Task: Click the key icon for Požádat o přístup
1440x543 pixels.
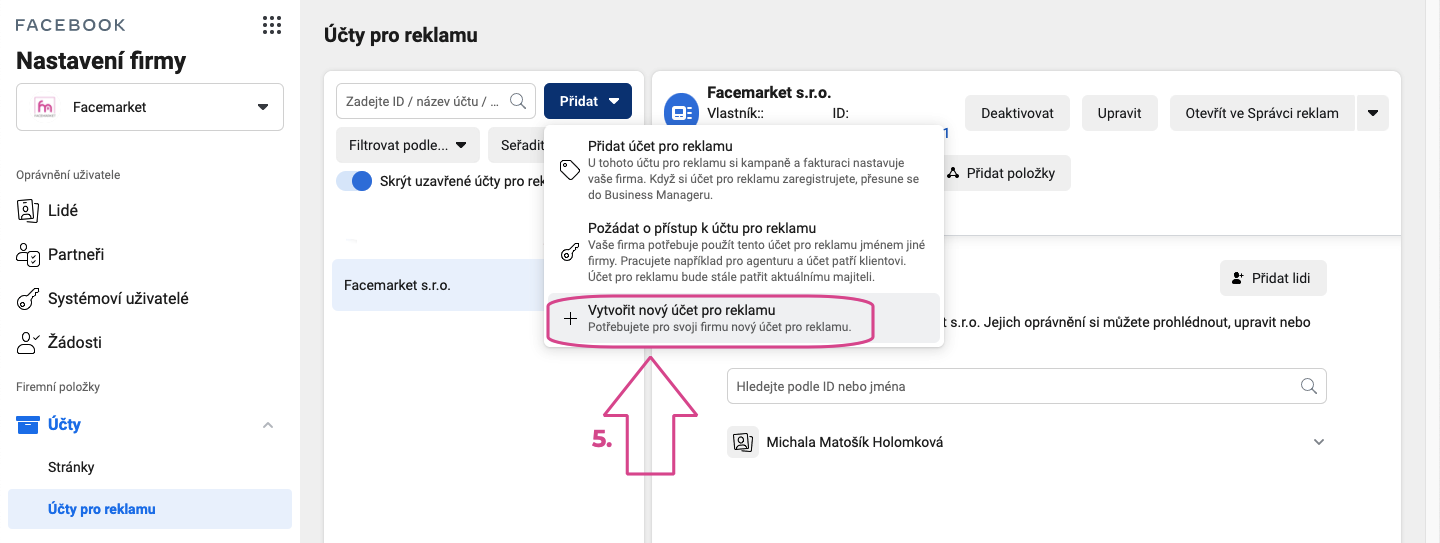Action: point(570,252)
